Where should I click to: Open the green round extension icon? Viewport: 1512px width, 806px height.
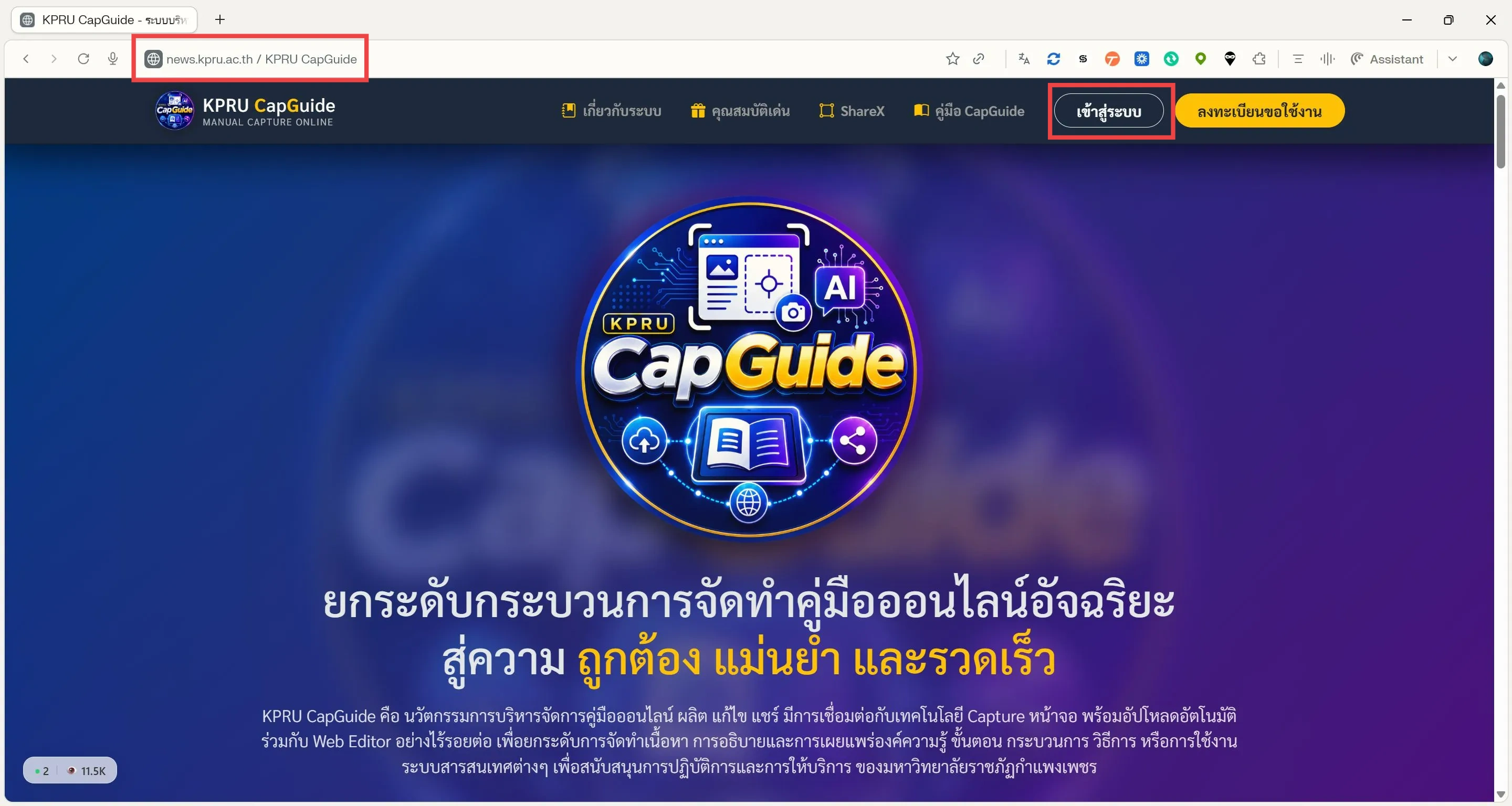(x=1171, y=59)
